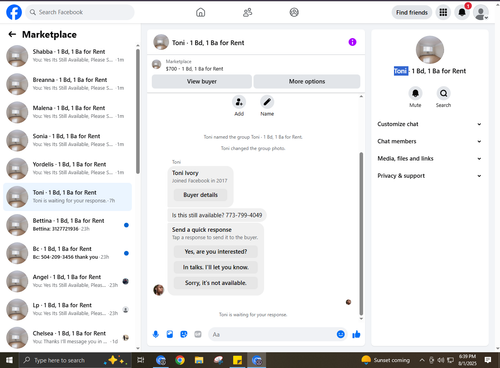Mute the conversation with bell icon

point(415,93)
